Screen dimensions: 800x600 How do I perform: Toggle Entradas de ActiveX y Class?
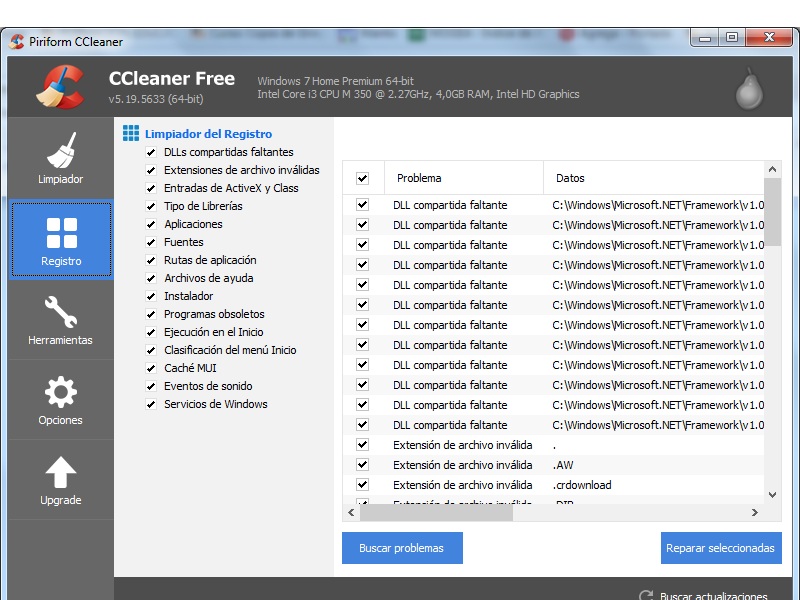click(x=151, y=188)
